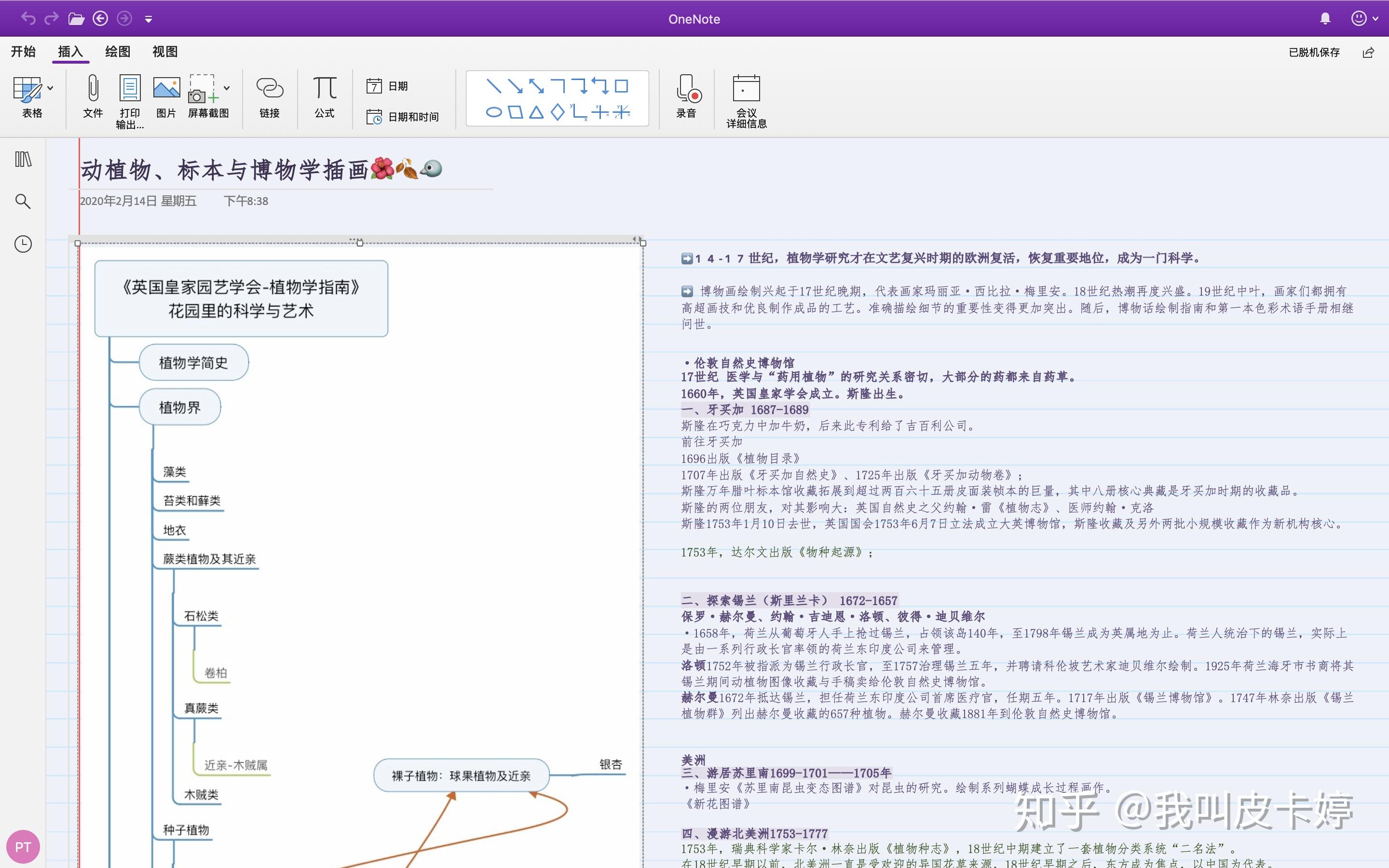Insert today's date with 日期
The height and width of the screenshot is (868, 1389).
387,86
